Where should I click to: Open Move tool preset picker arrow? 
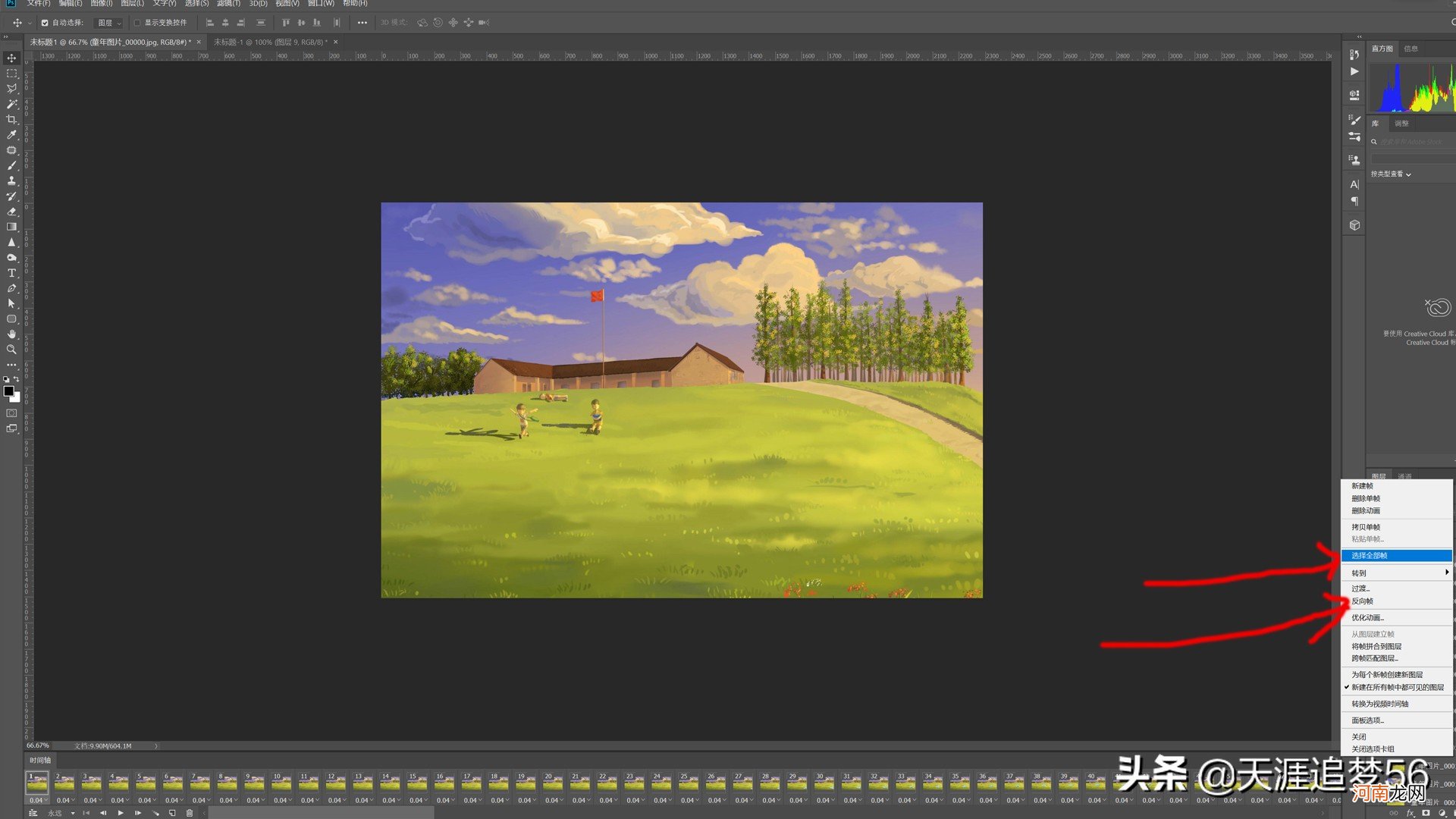(30, 23)
